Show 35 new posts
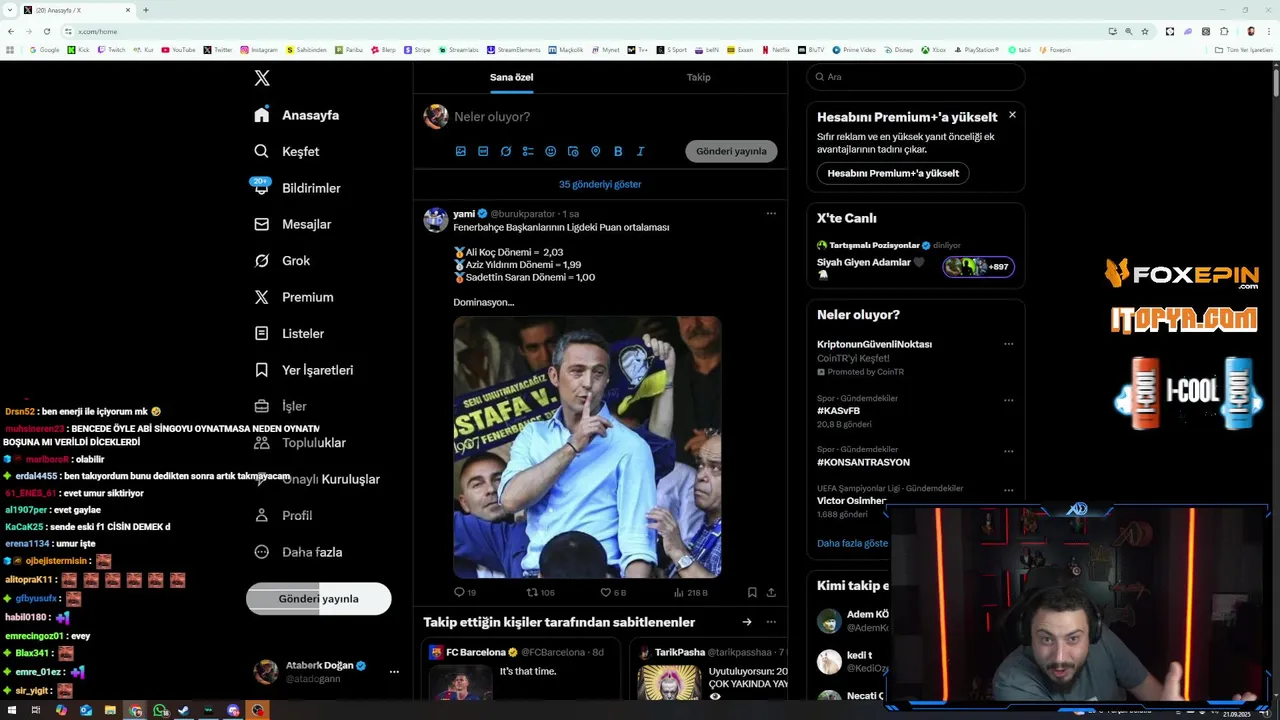 point(600,184)
